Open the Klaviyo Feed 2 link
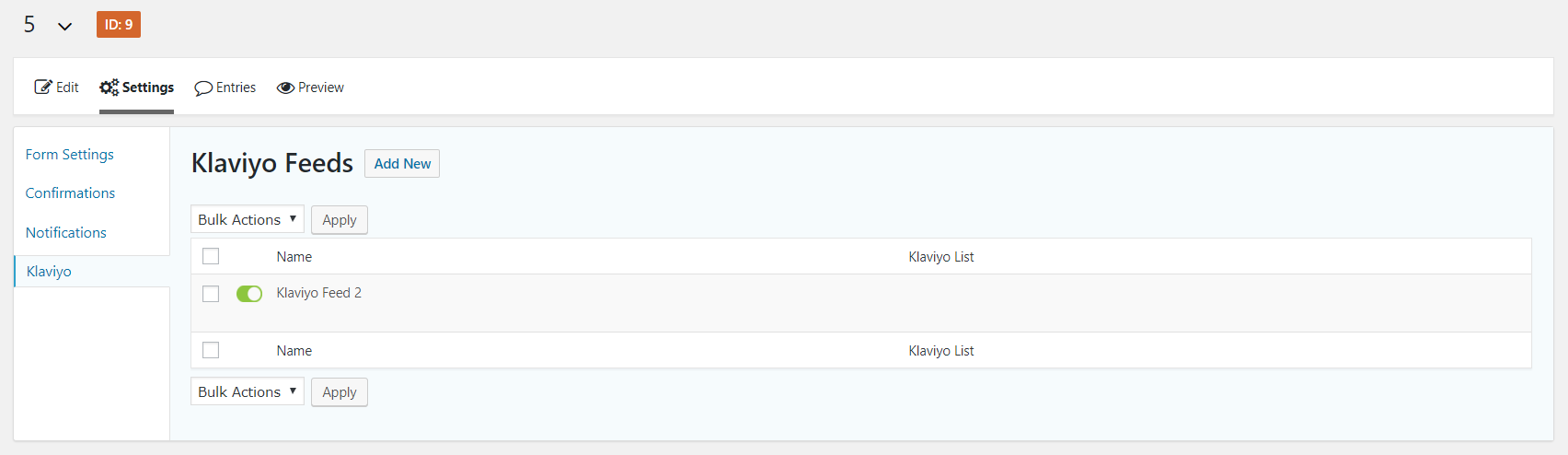 318,293
